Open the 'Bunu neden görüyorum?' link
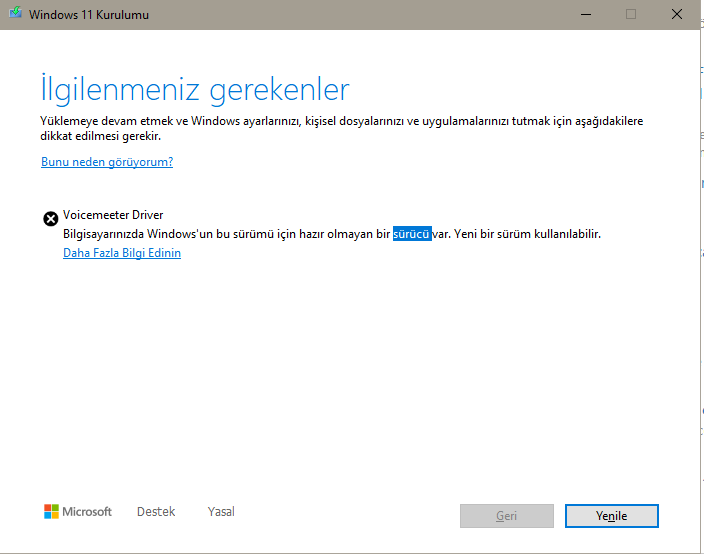704x554 pixels. [107, 162]
